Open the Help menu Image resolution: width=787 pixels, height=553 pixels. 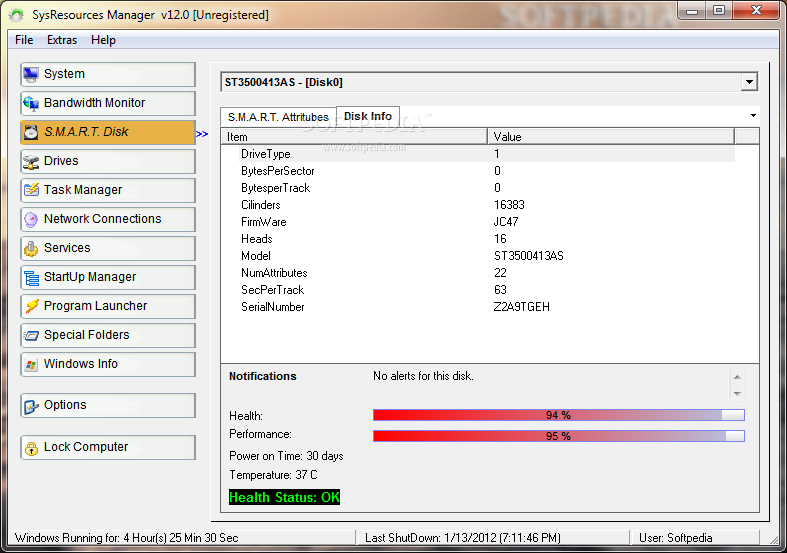(103, 40)
